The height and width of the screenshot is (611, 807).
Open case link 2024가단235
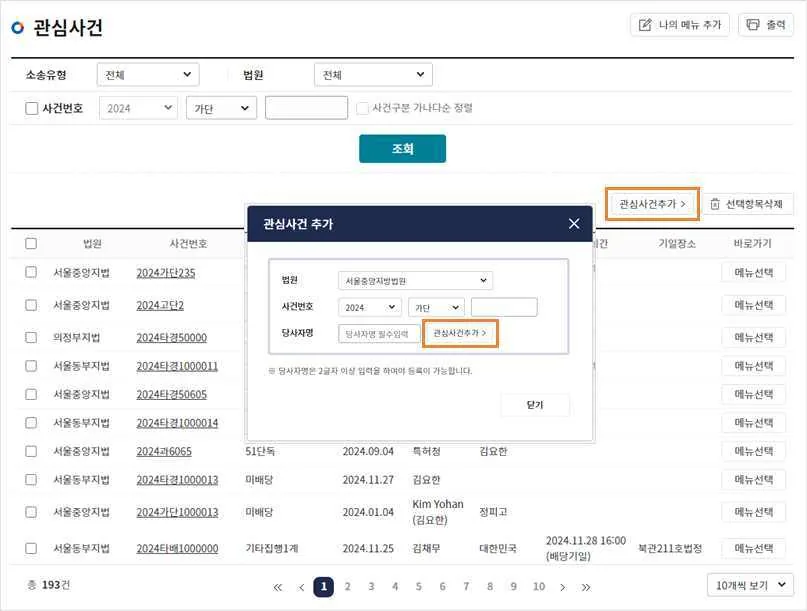[166, 273]
